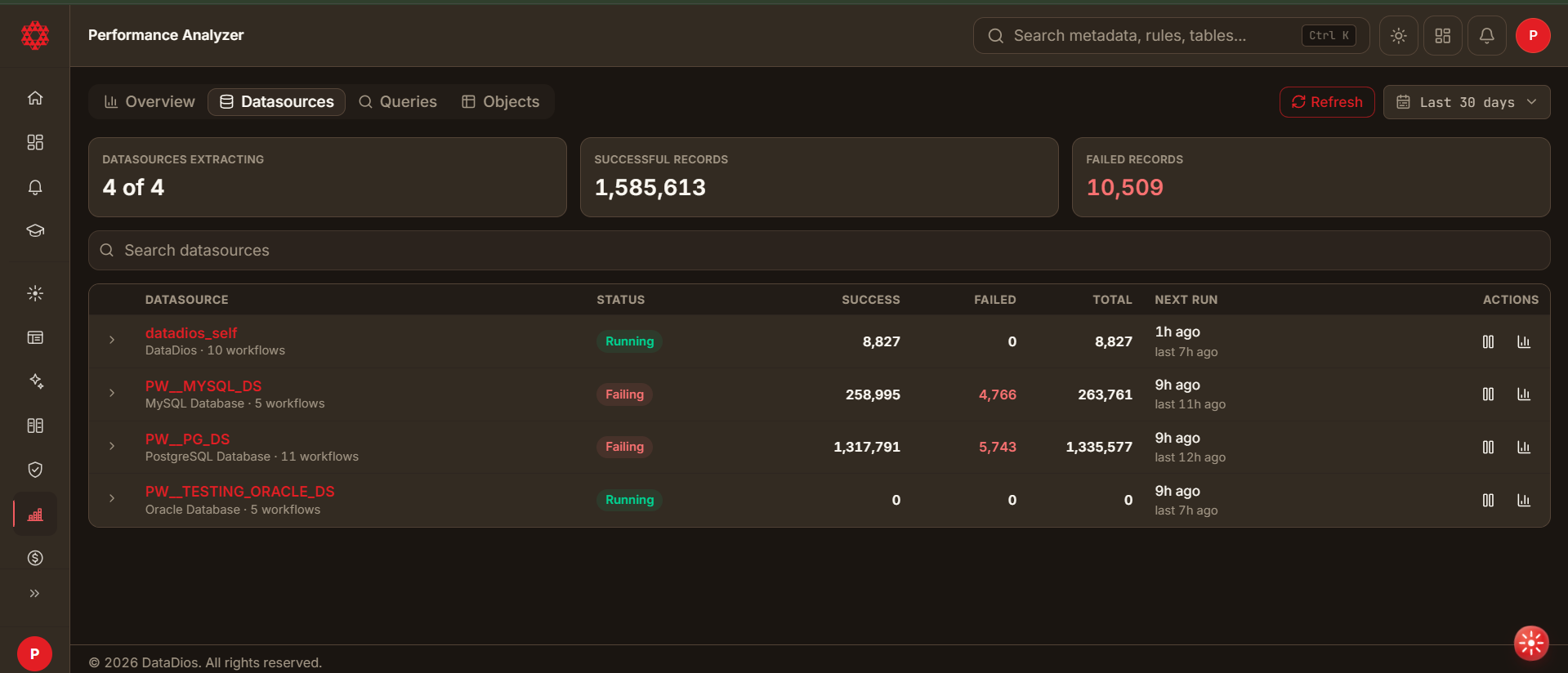The width and height of the screenshot is (1568, 673).
Task: Open the Home icon in sidebar
Action: pos(35,98)
